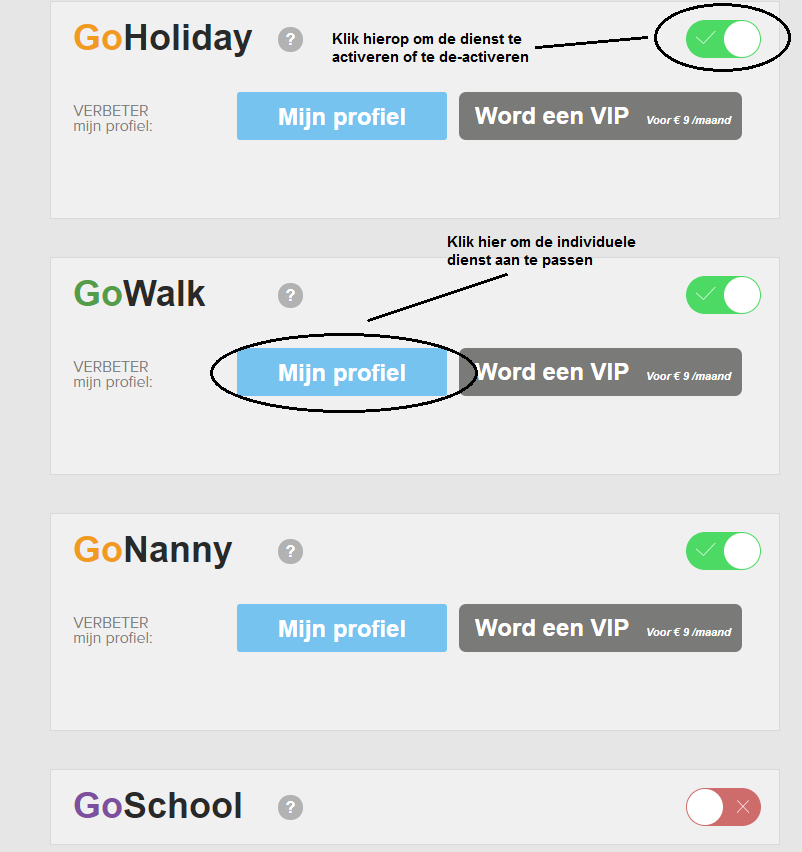Switch off the GoNanny service toggle

click(723, 551)
